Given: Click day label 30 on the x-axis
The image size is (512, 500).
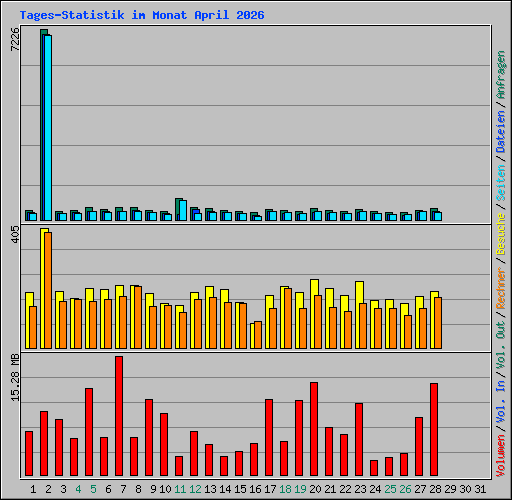Looking at the screenshot, I should click(x=465, y=489).
